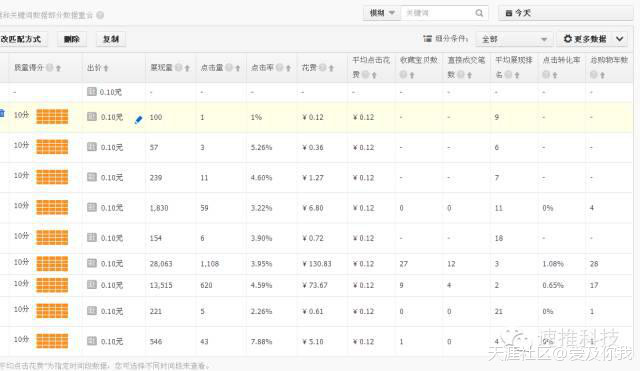The height and width of the screenshot is (371, 640).
Task: Select the click rate cell 5.26%
Action: 261,147
